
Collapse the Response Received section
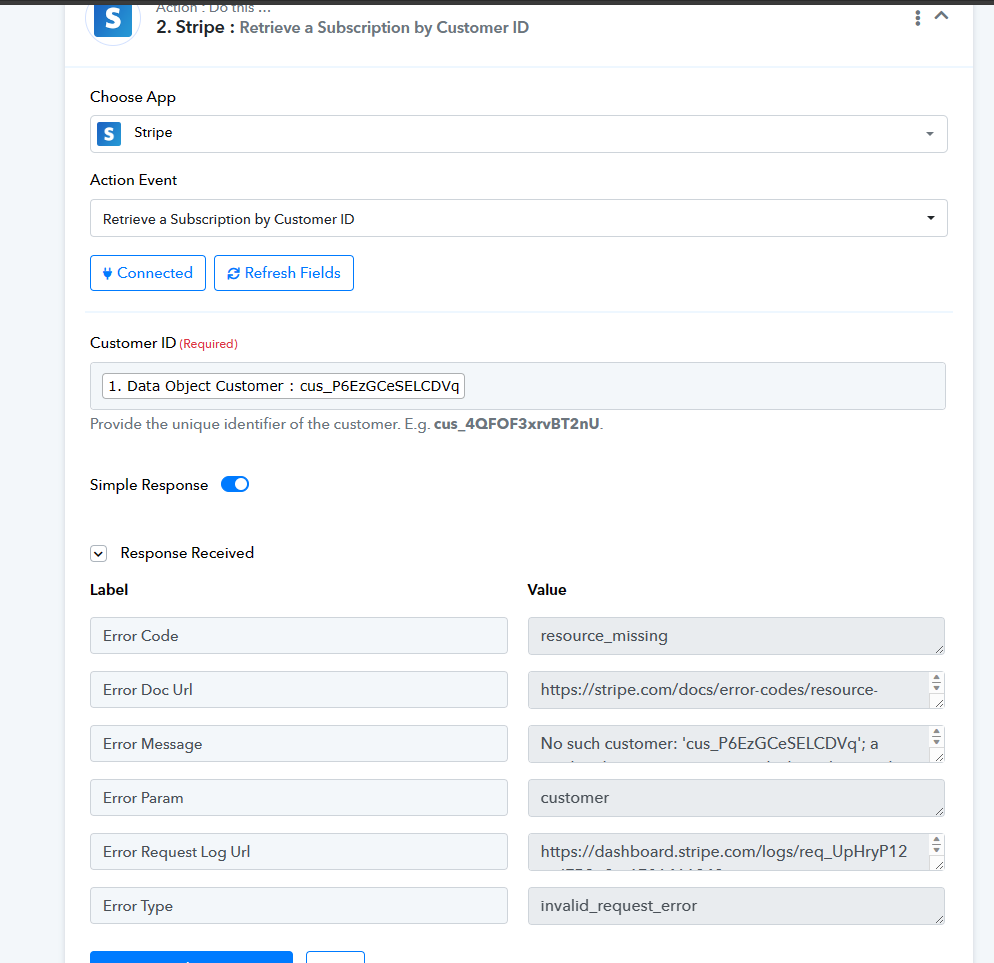(x=98, y=553)
